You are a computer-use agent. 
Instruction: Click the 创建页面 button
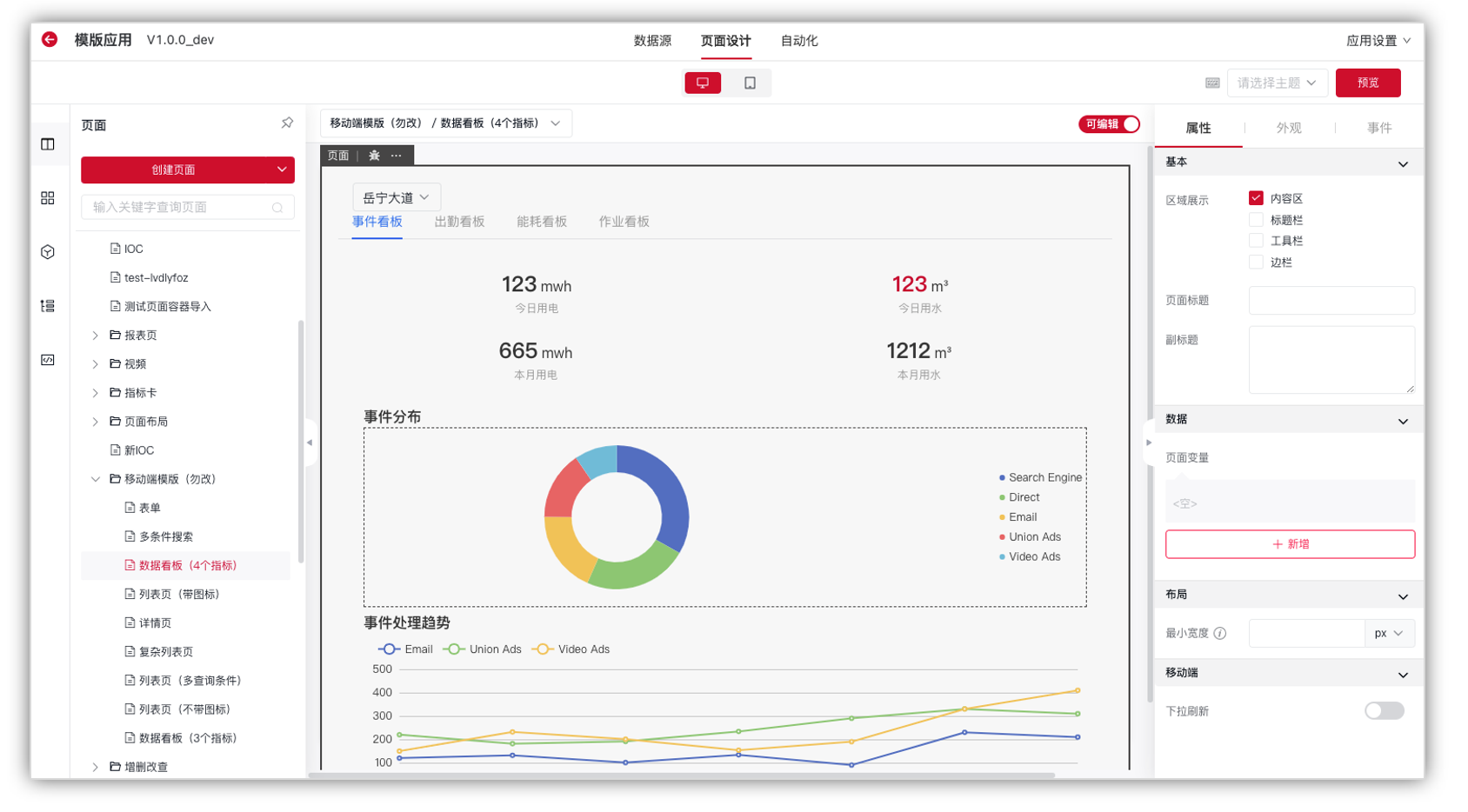coord(174,170)
